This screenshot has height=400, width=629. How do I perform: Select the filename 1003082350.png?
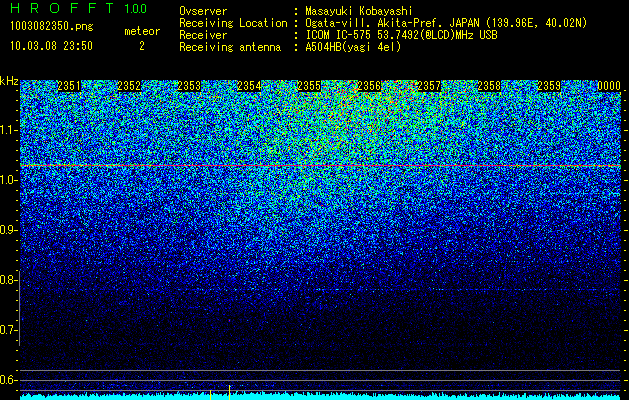tap(52, 27)
